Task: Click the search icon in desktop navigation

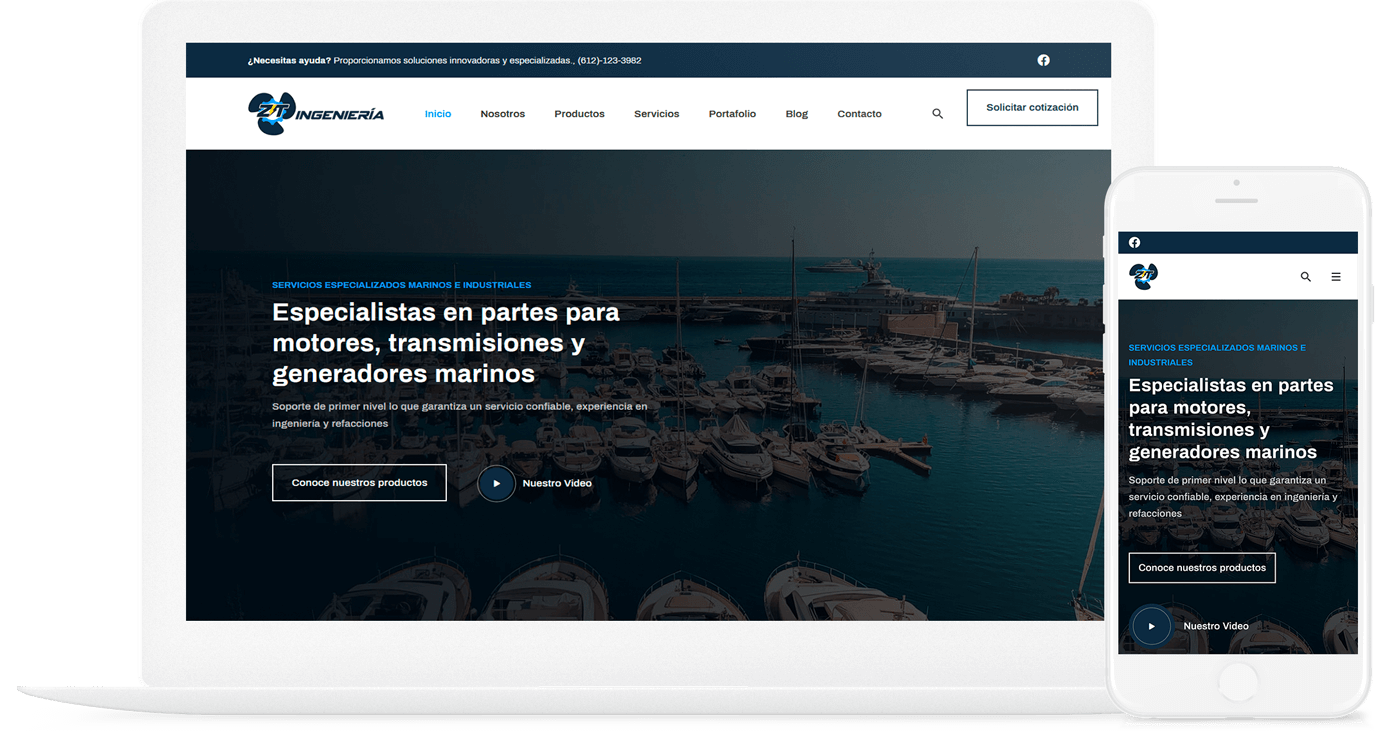Action: pos(937,113)
